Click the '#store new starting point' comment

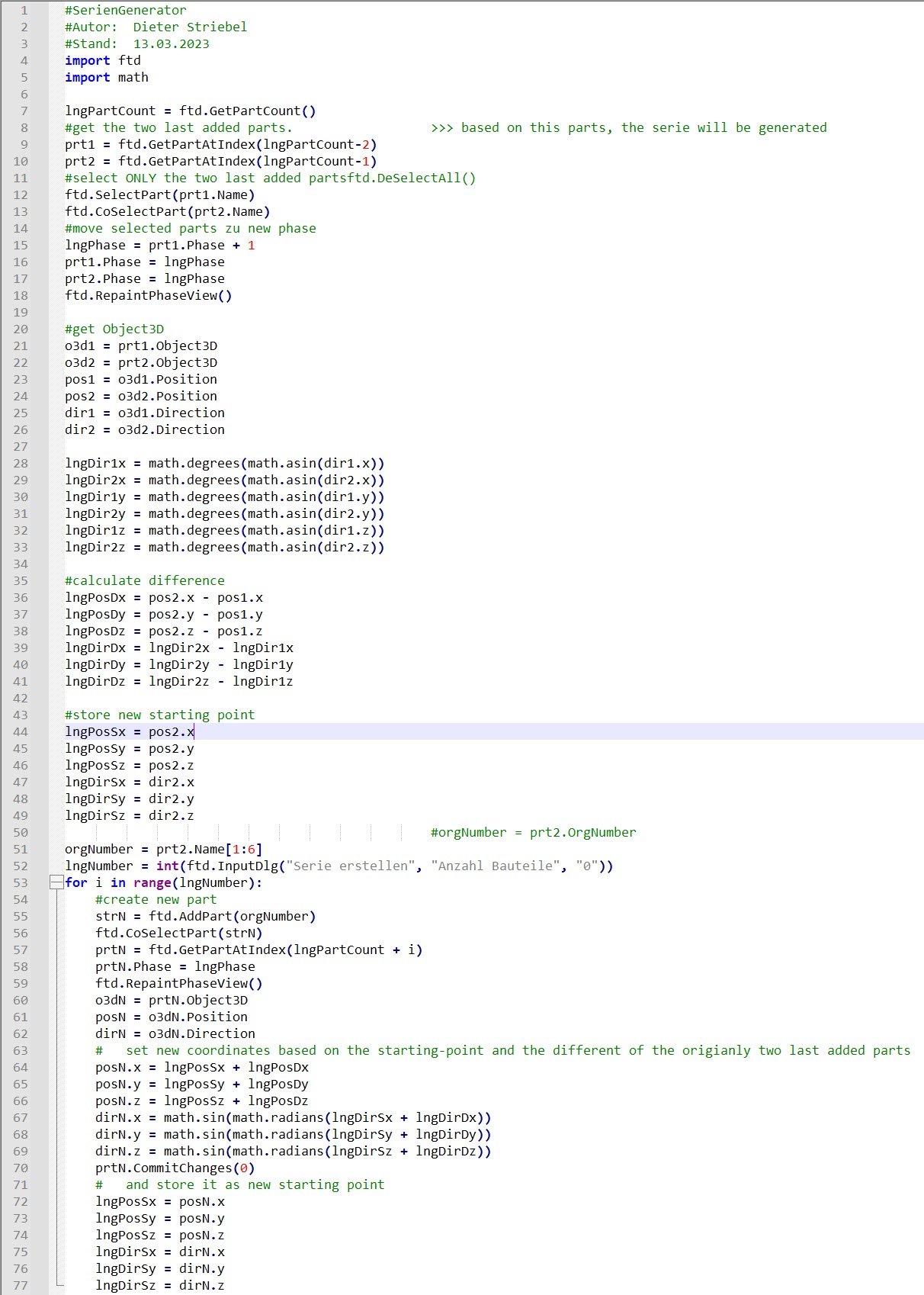pos(160,715)
